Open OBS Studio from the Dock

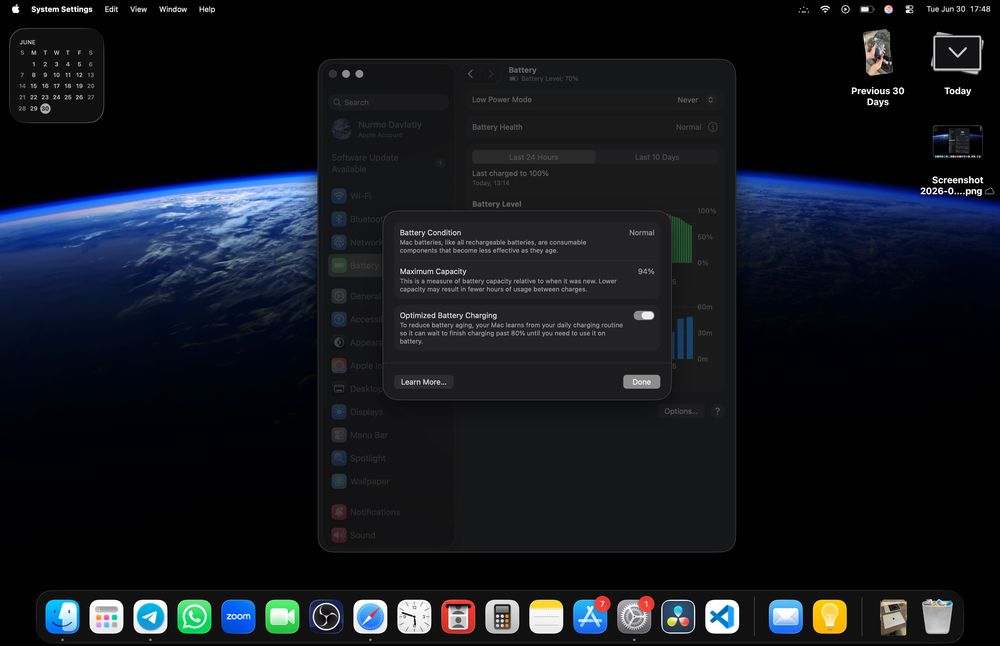[327, 617]
